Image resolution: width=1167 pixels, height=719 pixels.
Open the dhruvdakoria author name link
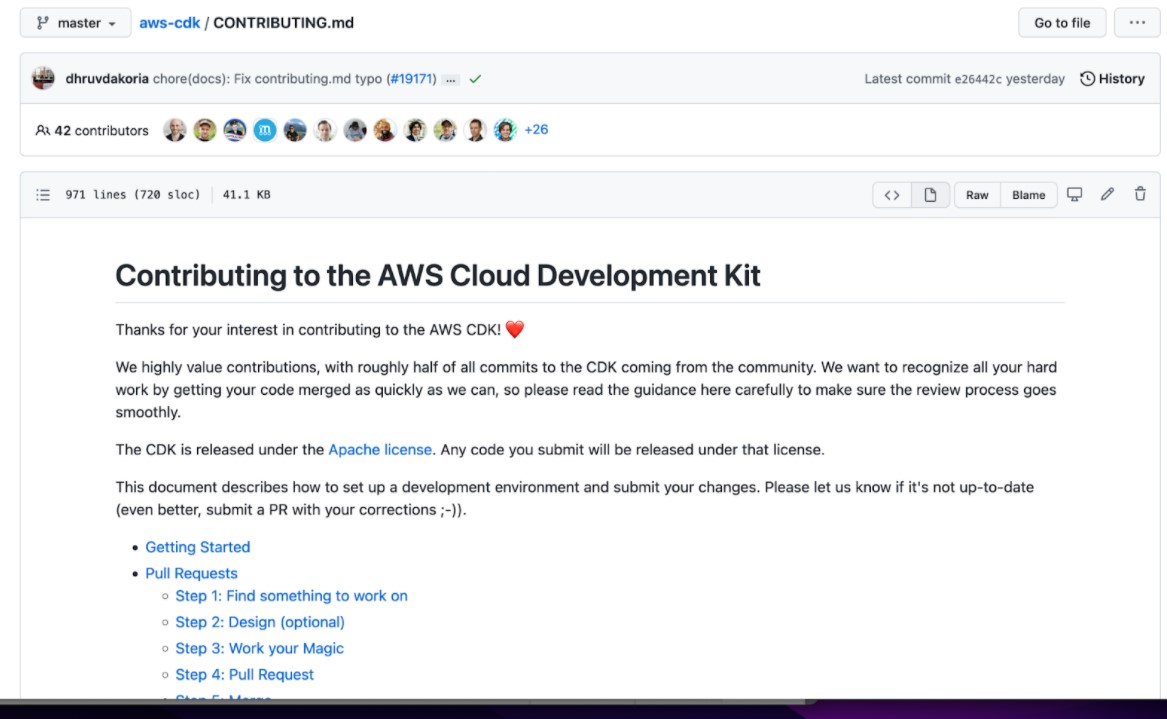(x=106, y=79)
